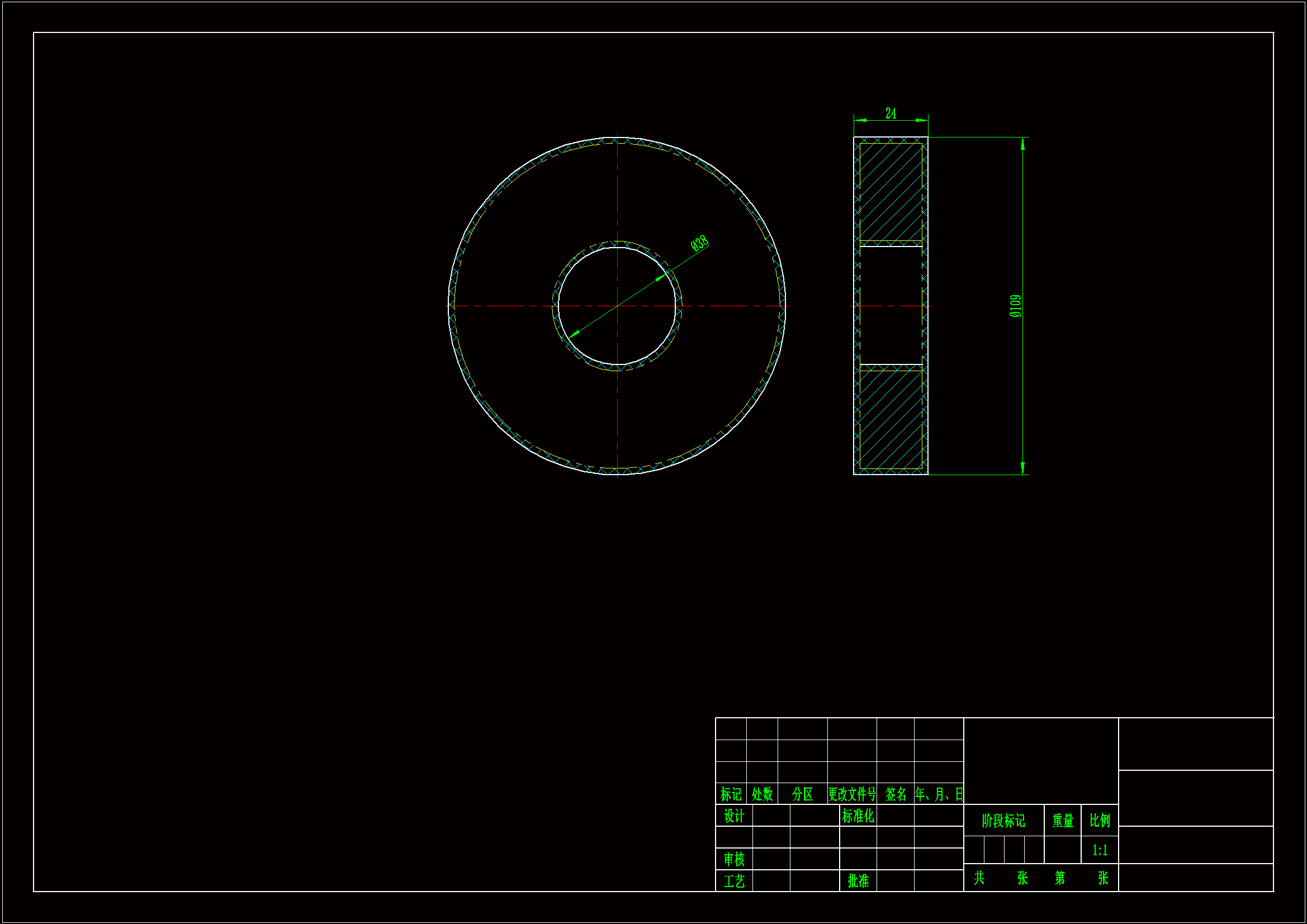
Task: Click the 分区 column header
Action: pos(802,794)
